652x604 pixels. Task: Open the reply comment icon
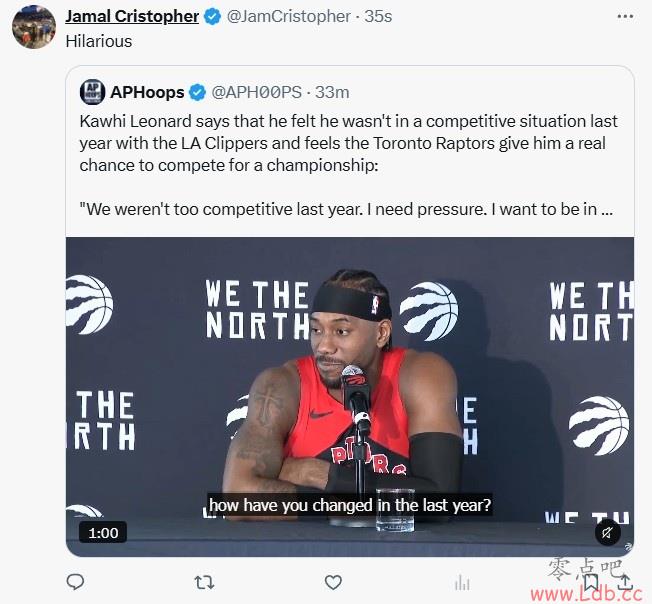75,582
